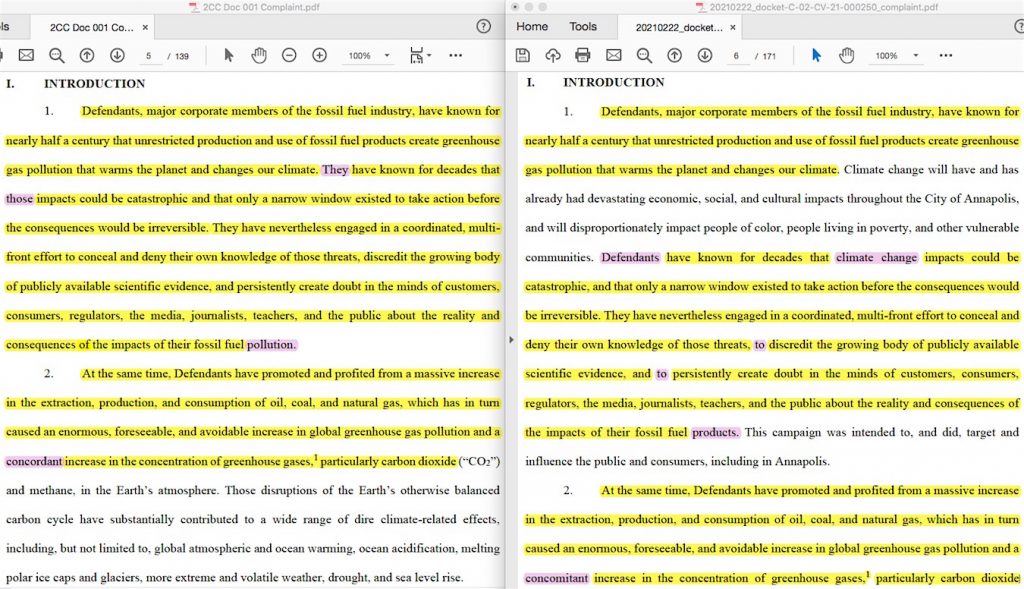Go to previous page in left document
The height and width of the screenshot is (589, 1024).
click(87, 55)
